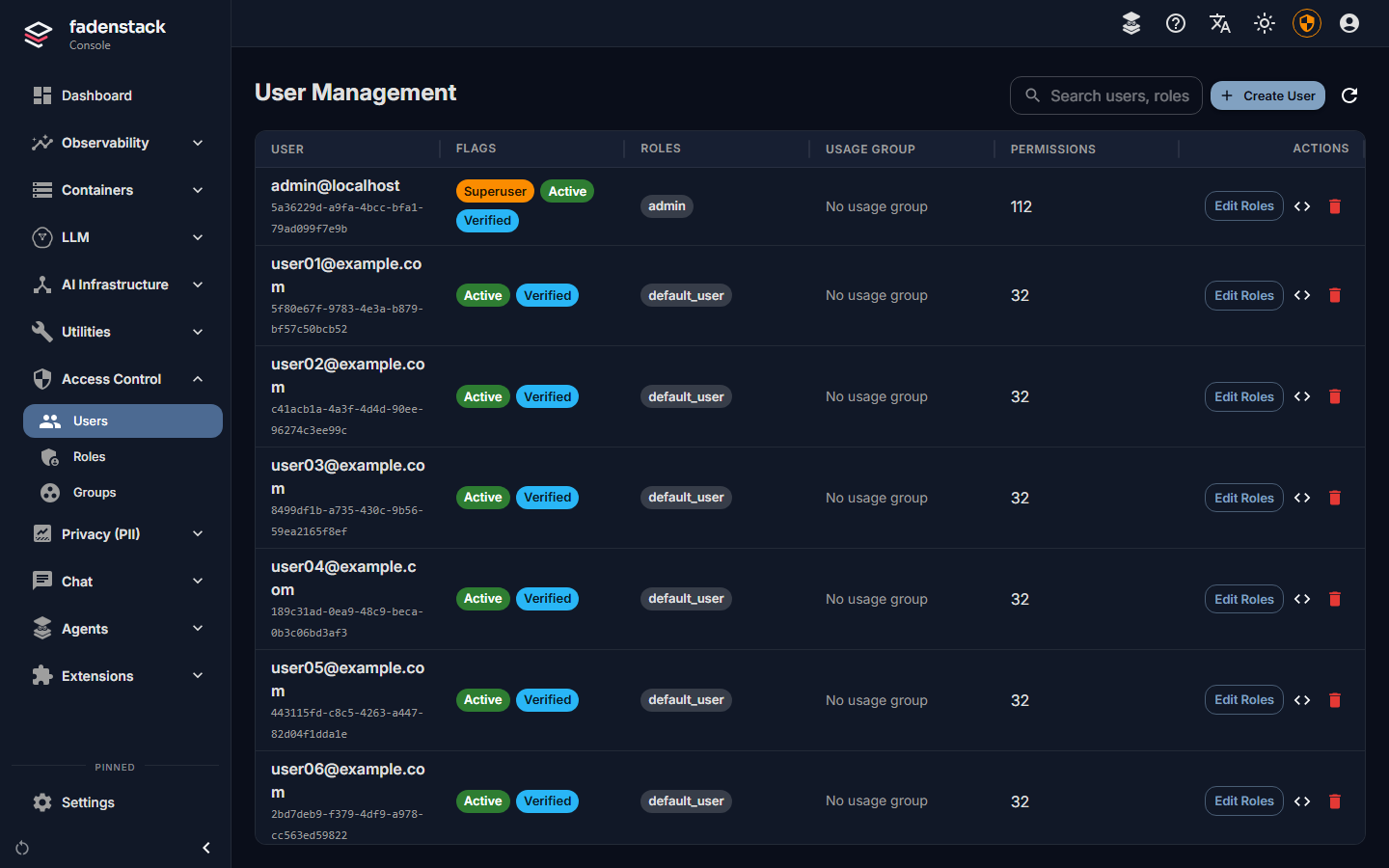This screenshot has height=868, width=1389.
Task: Delete user06@example.com
Action: tap(1335, 801)
